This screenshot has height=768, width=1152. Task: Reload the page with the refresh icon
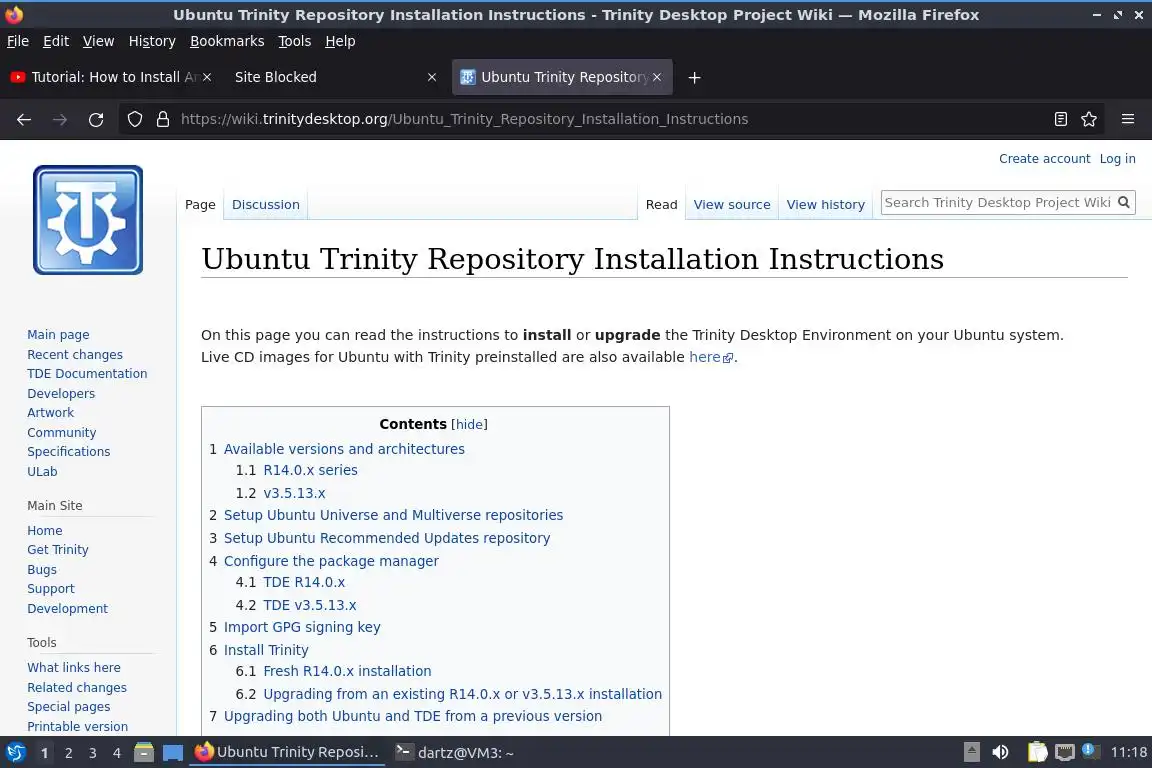click(x=96, y=119)
